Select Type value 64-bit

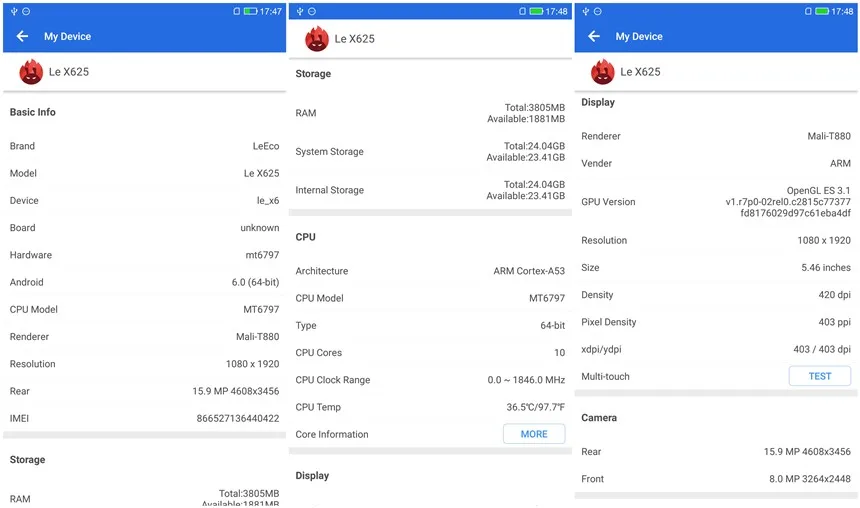(x=552, y=325)
